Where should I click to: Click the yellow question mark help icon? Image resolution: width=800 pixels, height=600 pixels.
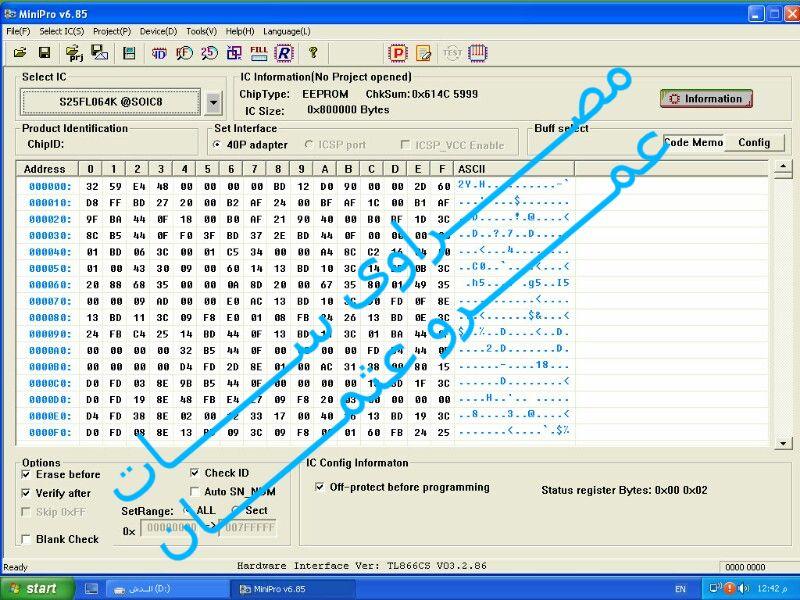[x=313, y=53]
